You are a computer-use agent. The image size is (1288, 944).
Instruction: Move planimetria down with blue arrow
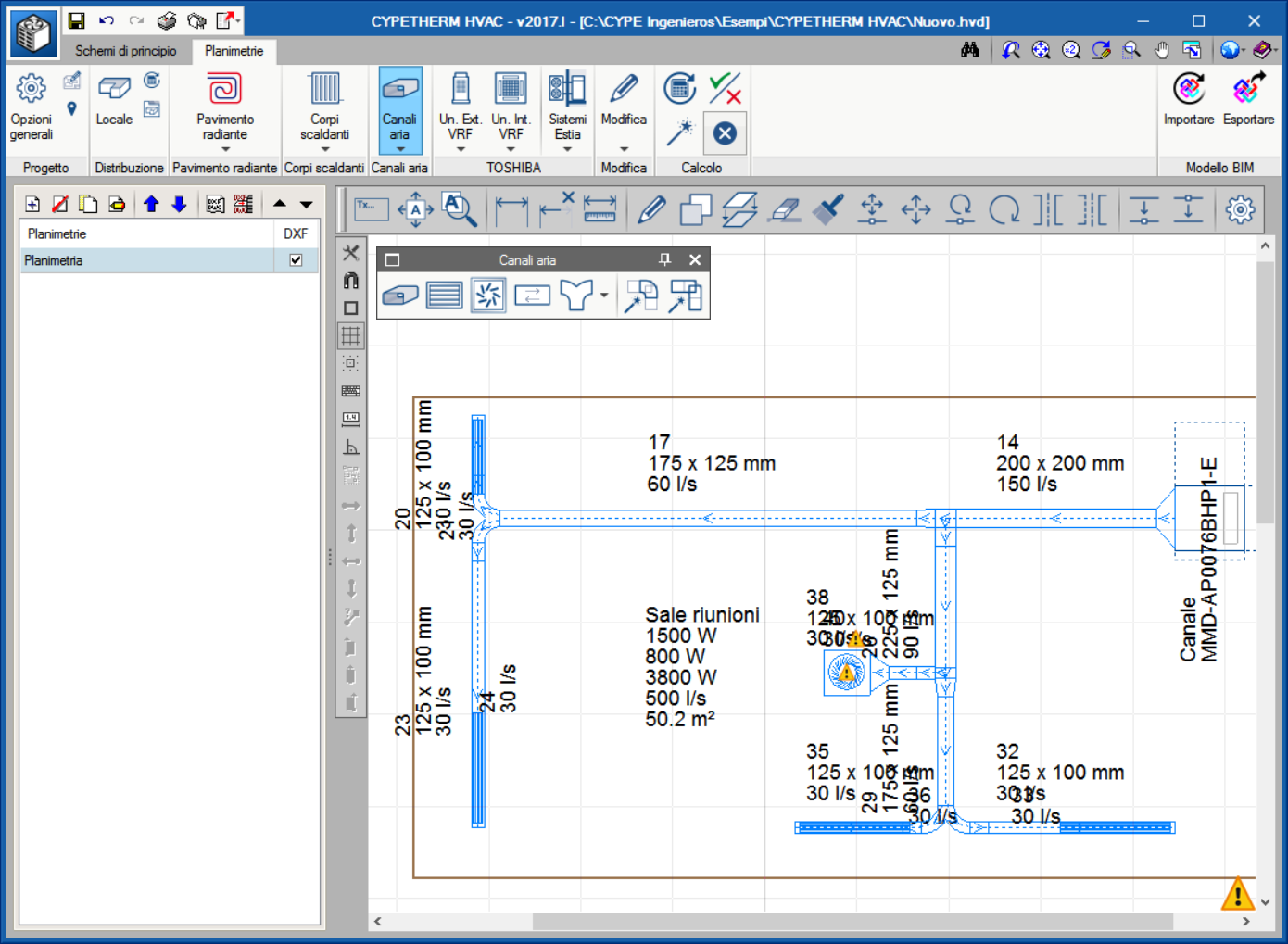click(x=179, y=204)
